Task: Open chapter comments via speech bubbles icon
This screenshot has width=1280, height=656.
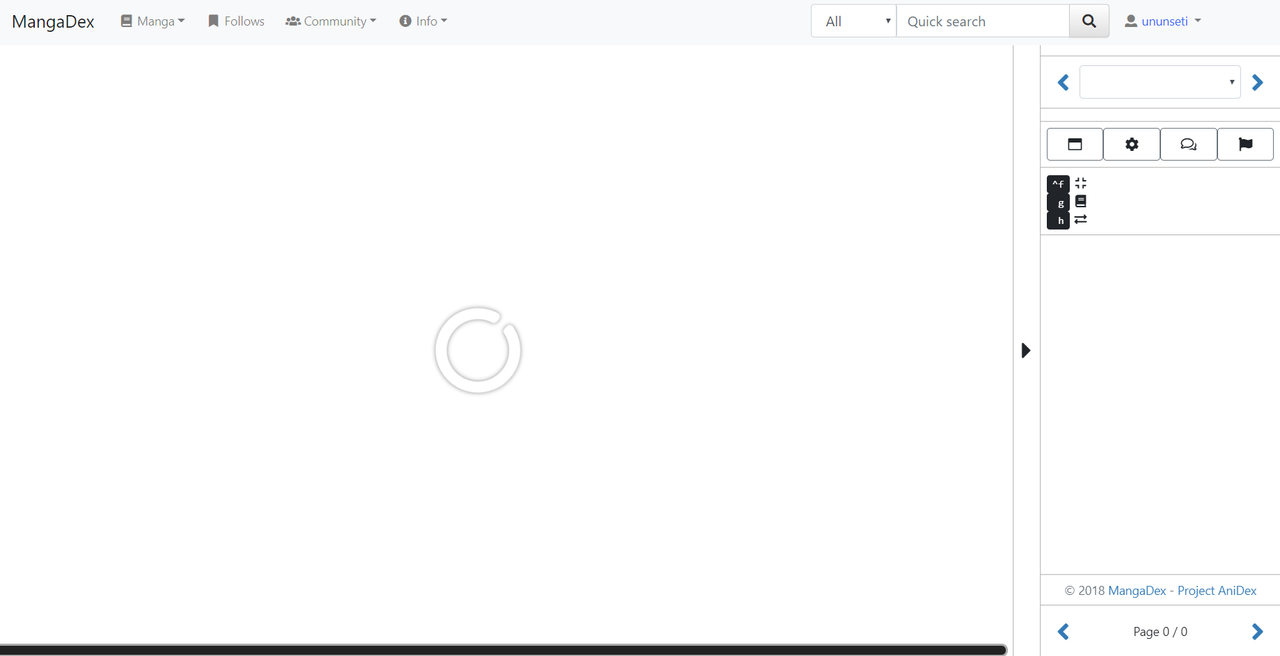Action: [1188, 144]
